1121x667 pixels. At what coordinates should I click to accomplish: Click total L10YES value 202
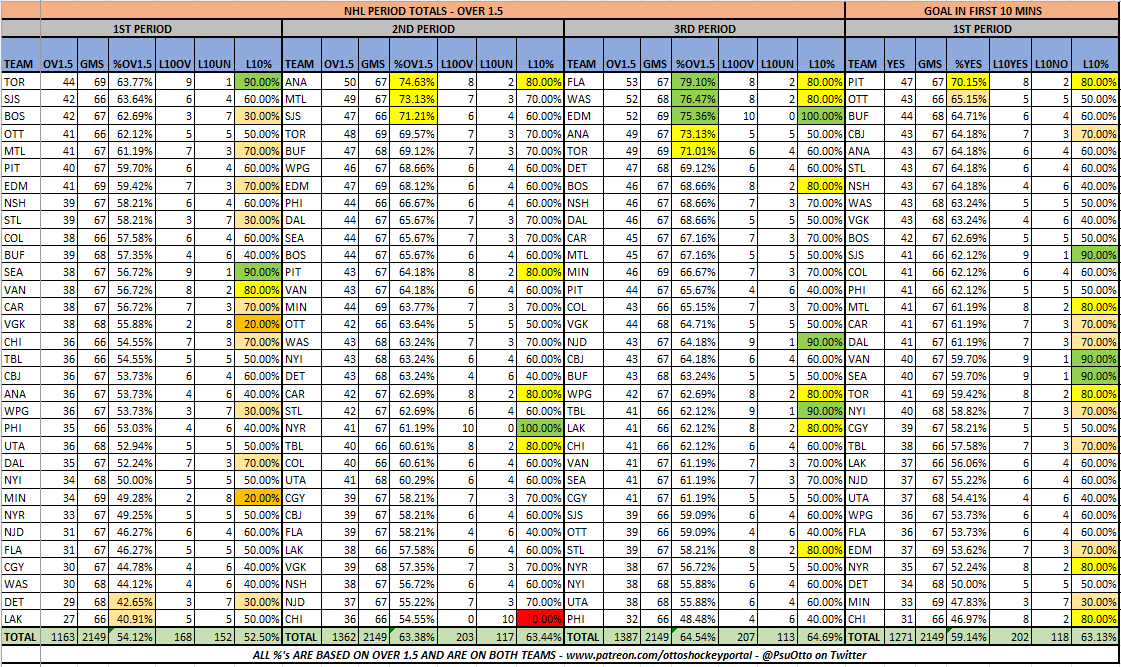coord(1010,636)
